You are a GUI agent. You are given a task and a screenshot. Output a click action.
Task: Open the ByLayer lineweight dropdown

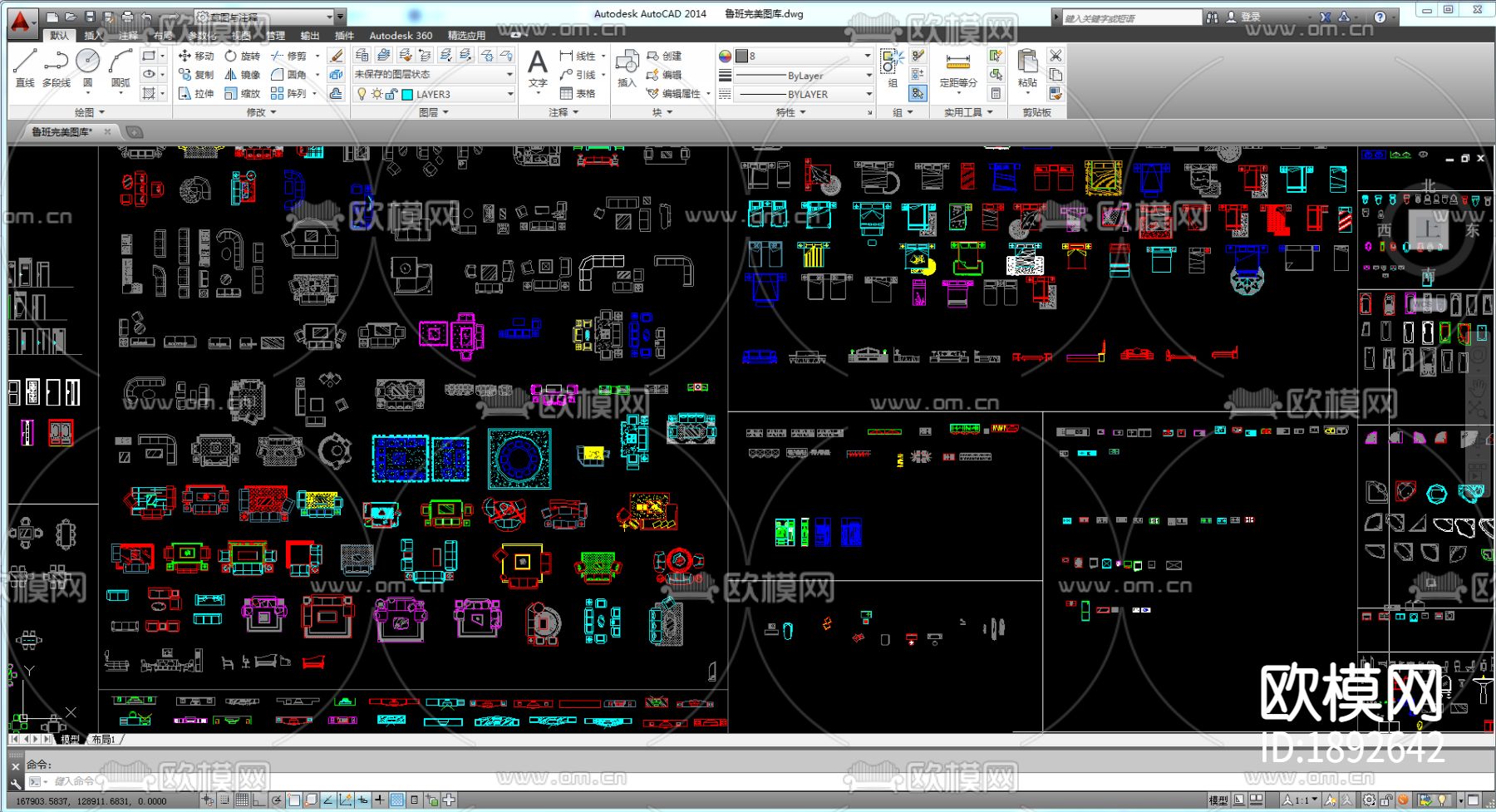(804, 75)
